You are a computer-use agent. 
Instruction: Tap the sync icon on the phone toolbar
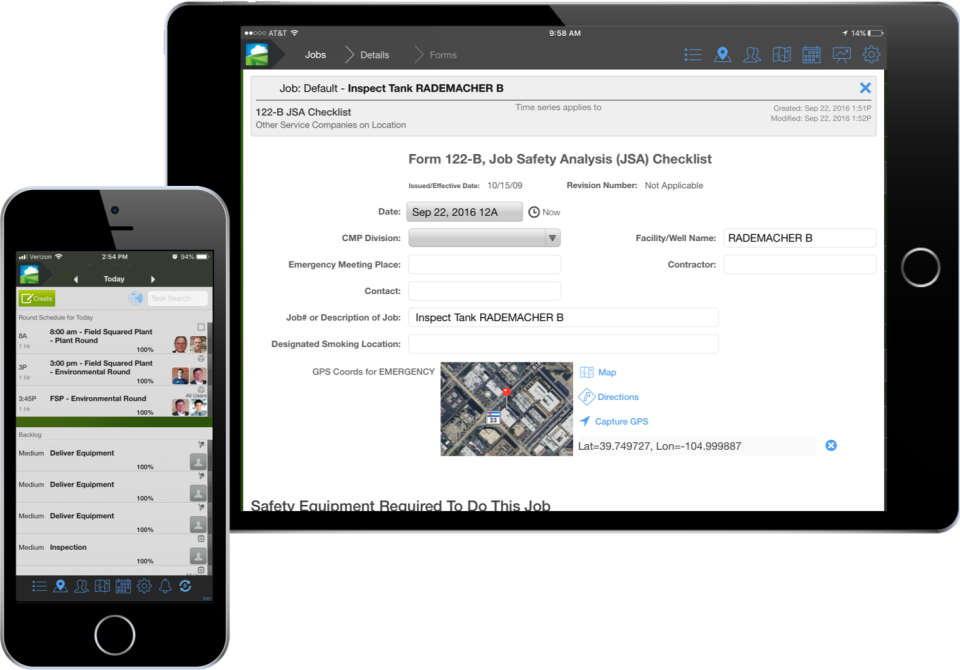185,587
